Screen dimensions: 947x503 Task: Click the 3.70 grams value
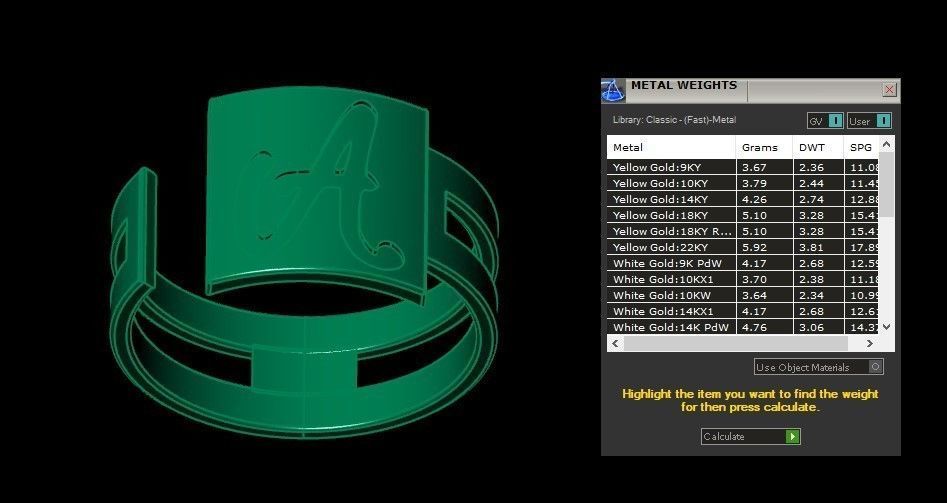pyautogui.click(x=754, y=279)
